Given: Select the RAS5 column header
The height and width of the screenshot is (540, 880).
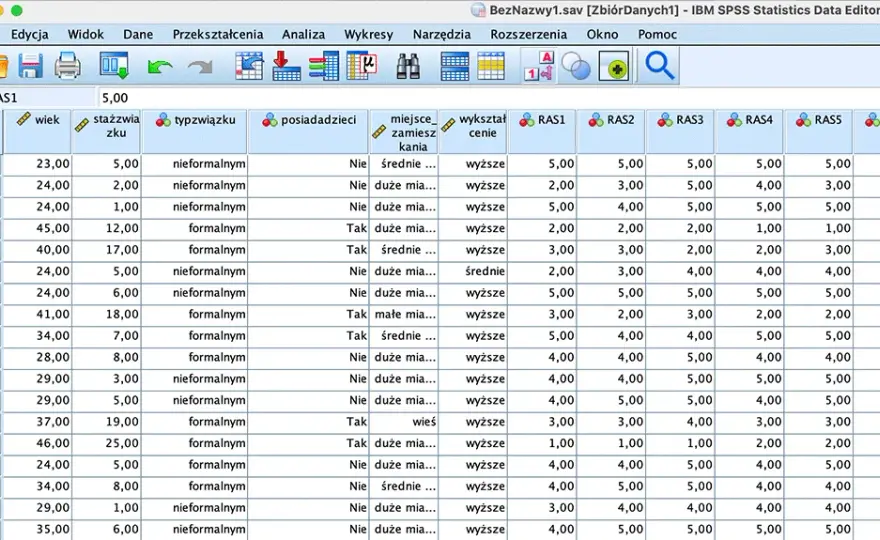Looking at the screenshot, I should [818, 131].
